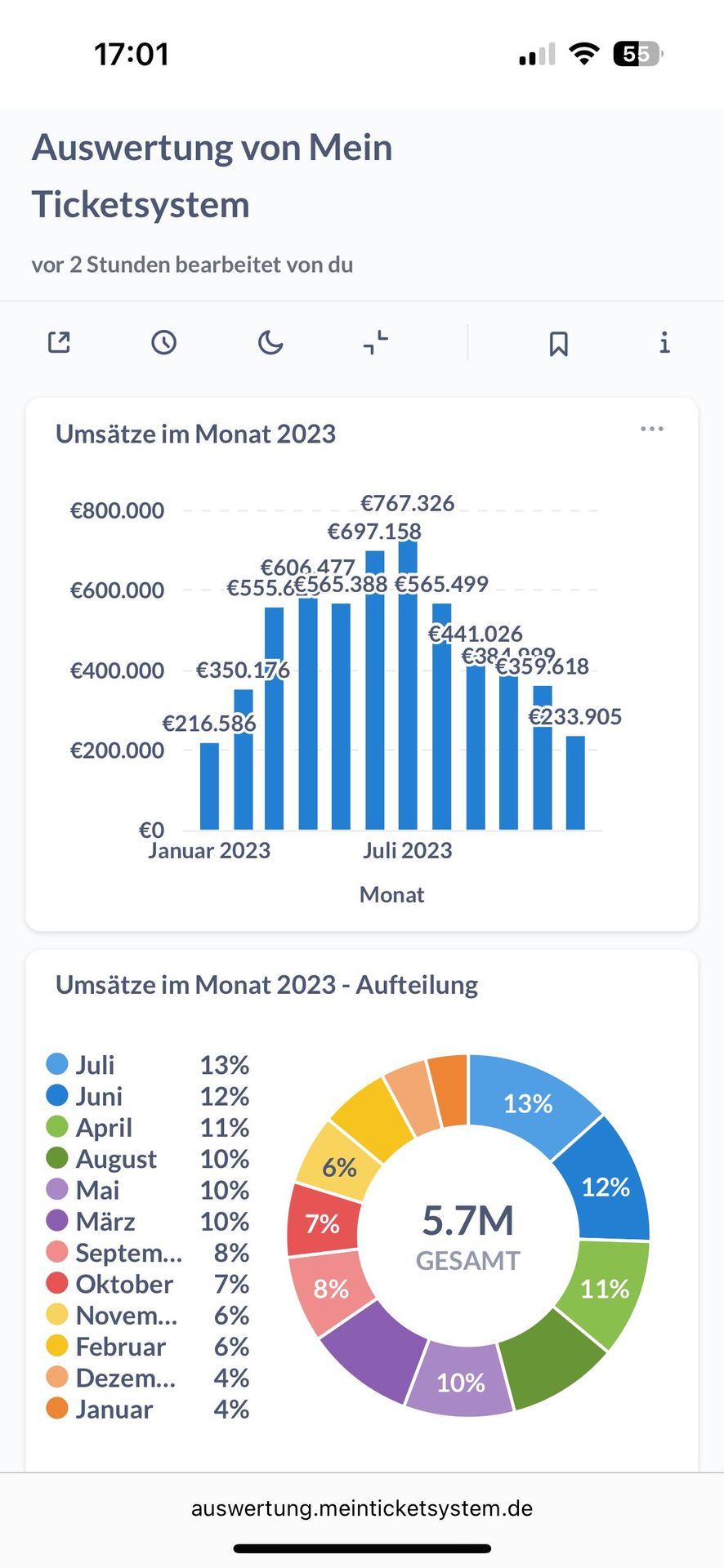
Task: Click the tallest bar labeled €767.326
Action: 408,686
